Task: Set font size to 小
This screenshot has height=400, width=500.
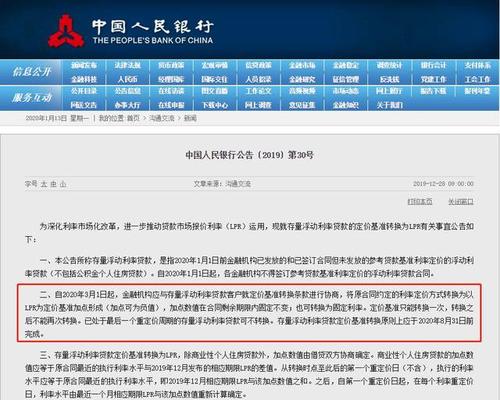Action: click(x=63, y=184)
